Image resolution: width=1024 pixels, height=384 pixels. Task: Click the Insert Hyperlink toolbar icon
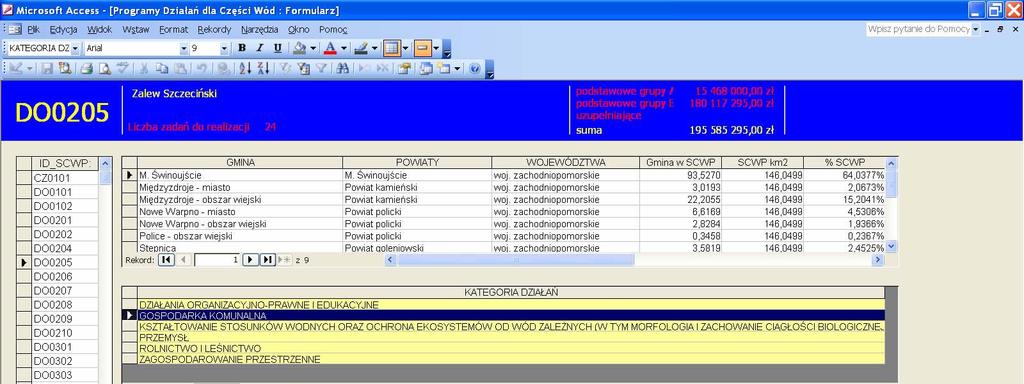223,68
